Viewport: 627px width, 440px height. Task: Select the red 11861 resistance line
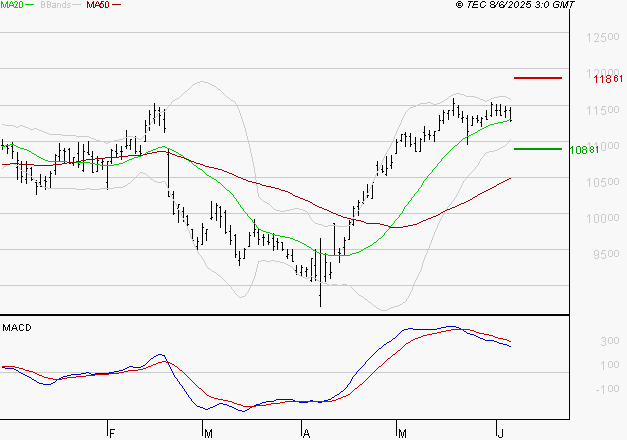537,77
